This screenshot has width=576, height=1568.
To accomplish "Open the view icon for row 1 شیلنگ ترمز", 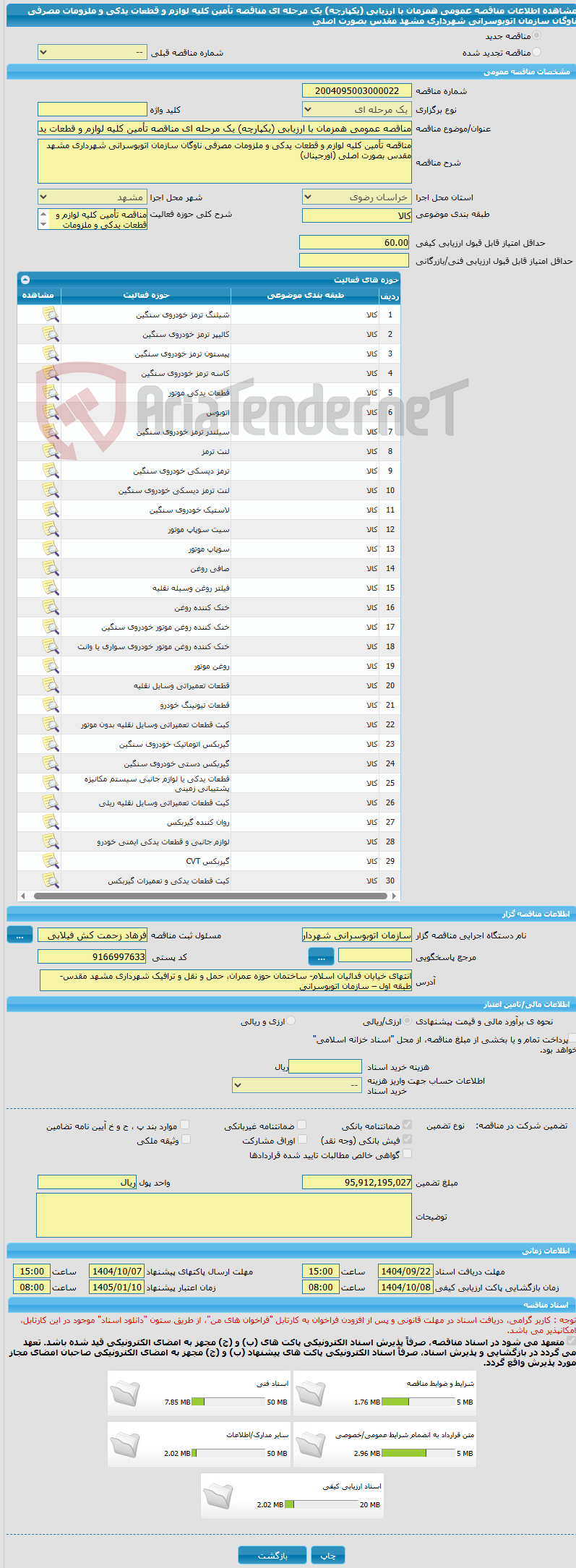I will click(50, 314).
